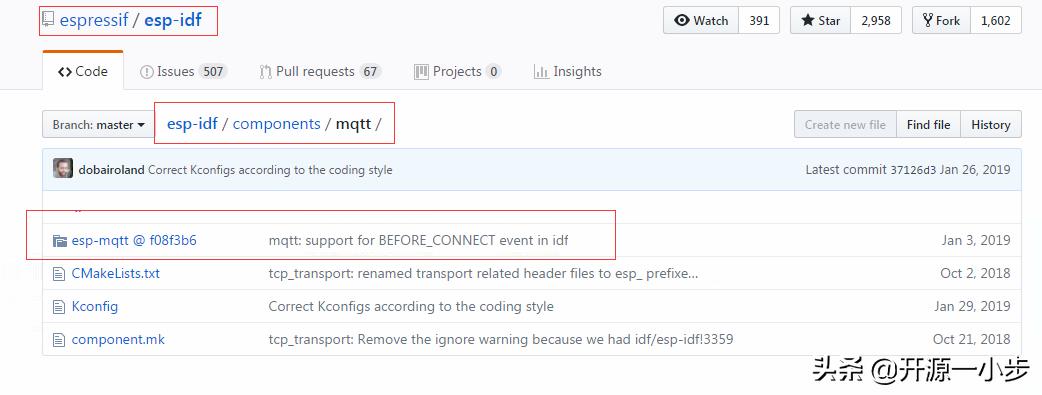Open the commit History button
This screenshot has height=395, width=1042.
coord(991,124)
